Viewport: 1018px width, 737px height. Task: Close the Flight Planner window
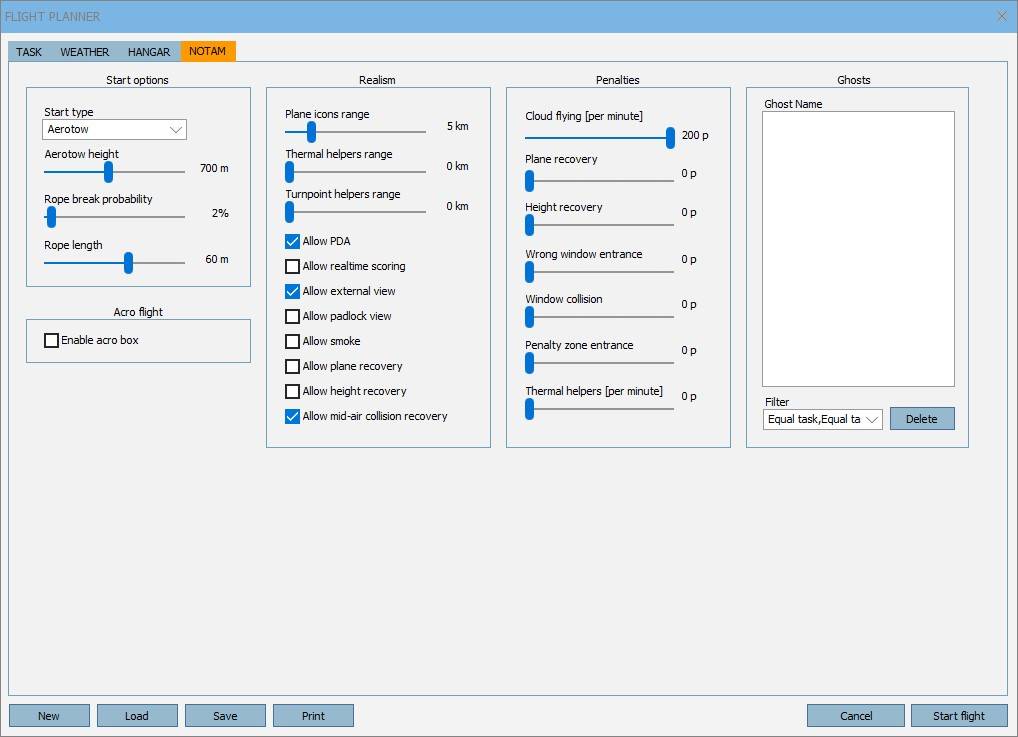pyautogui.click(x=1002, y=16)
